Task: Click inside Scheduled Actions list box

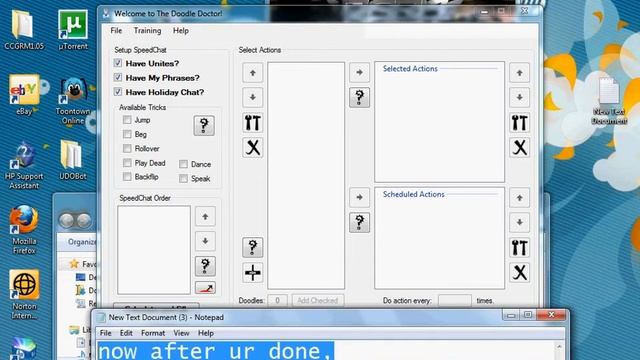Action: pyautogui.click(x=440, y=238)
